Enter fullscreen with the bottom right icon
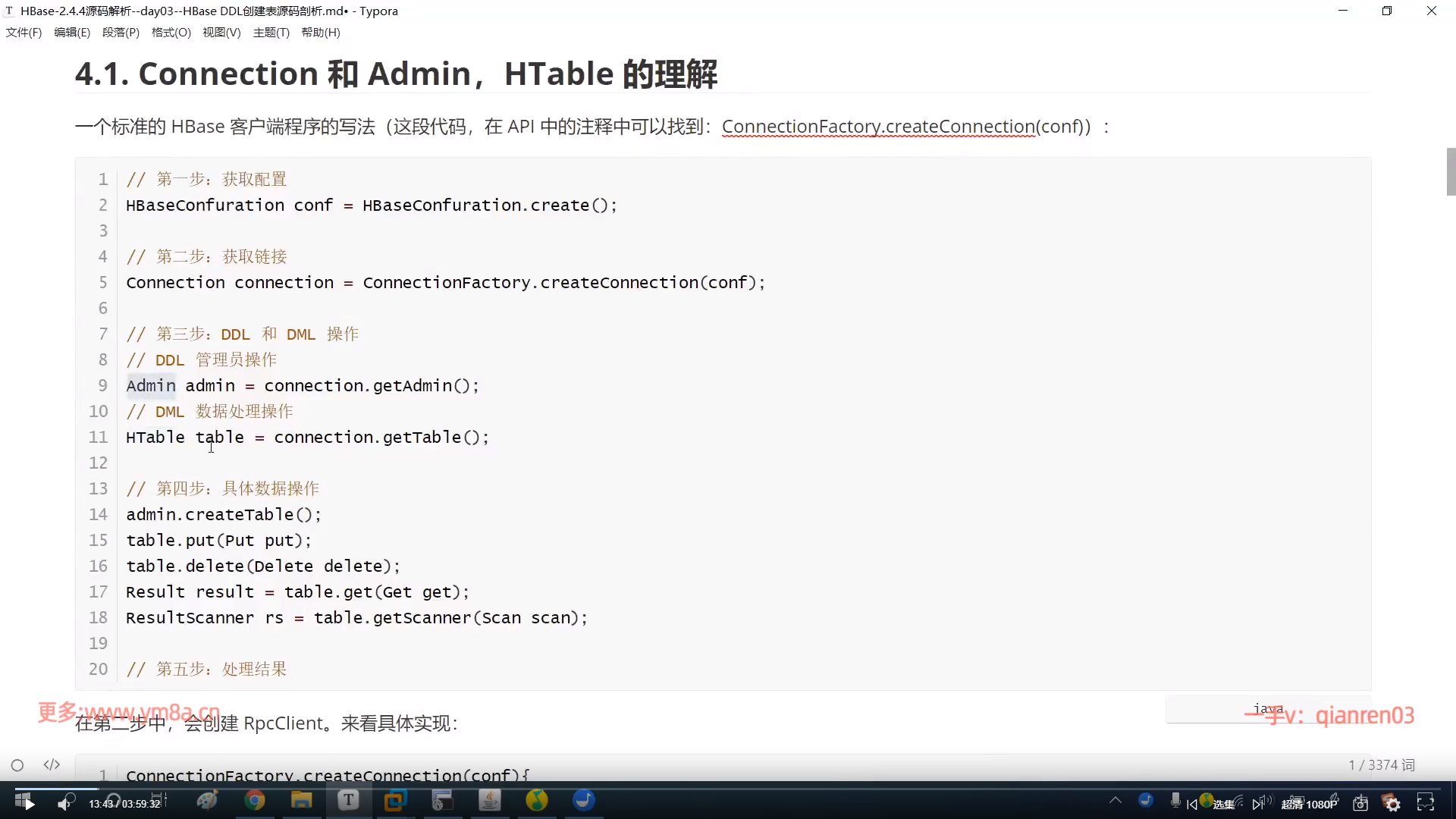1456x819 pixels. click(x=1426, y=802)
